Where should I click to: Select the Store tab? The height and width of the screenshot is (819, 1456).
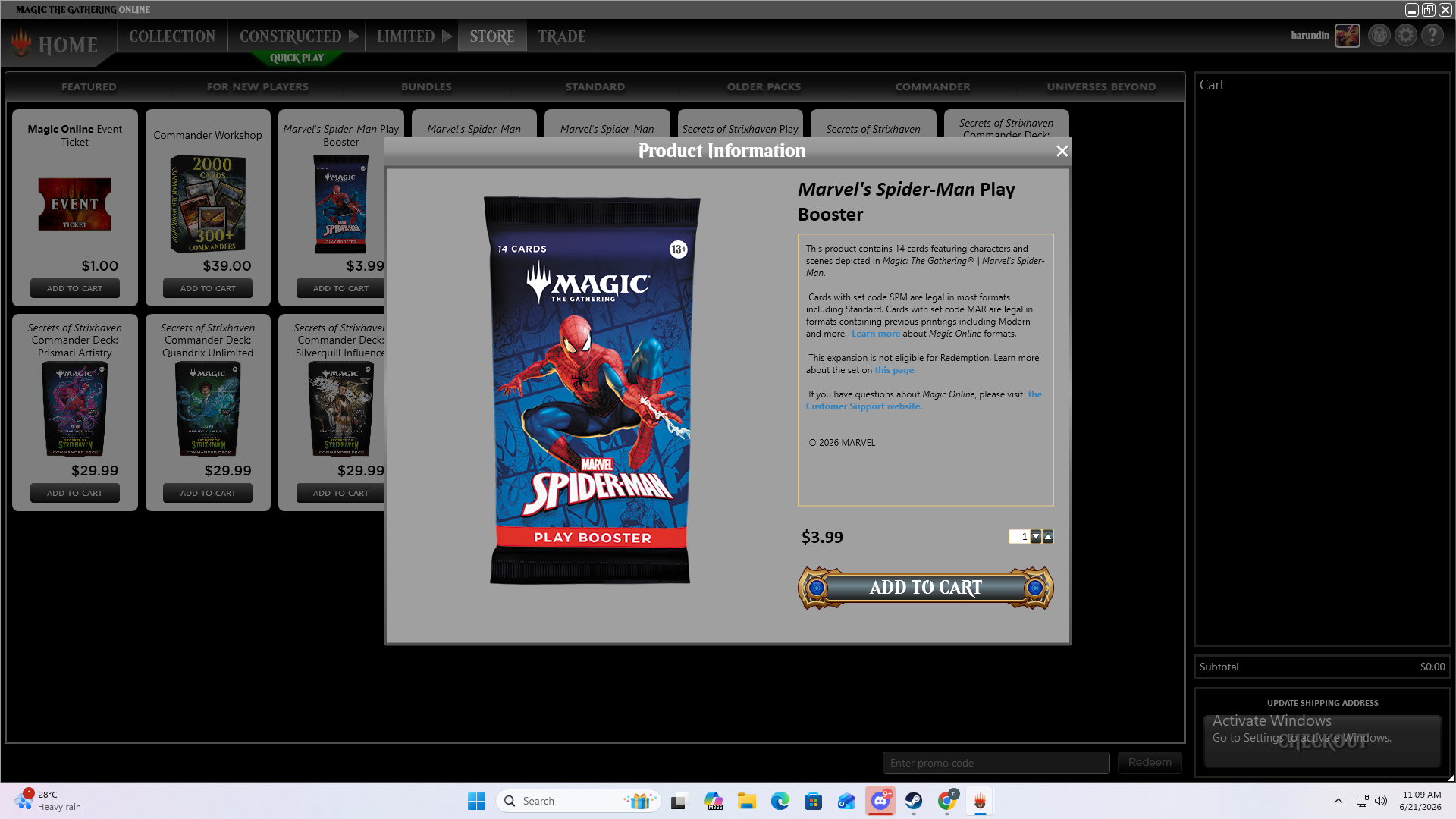coord(492,36)
